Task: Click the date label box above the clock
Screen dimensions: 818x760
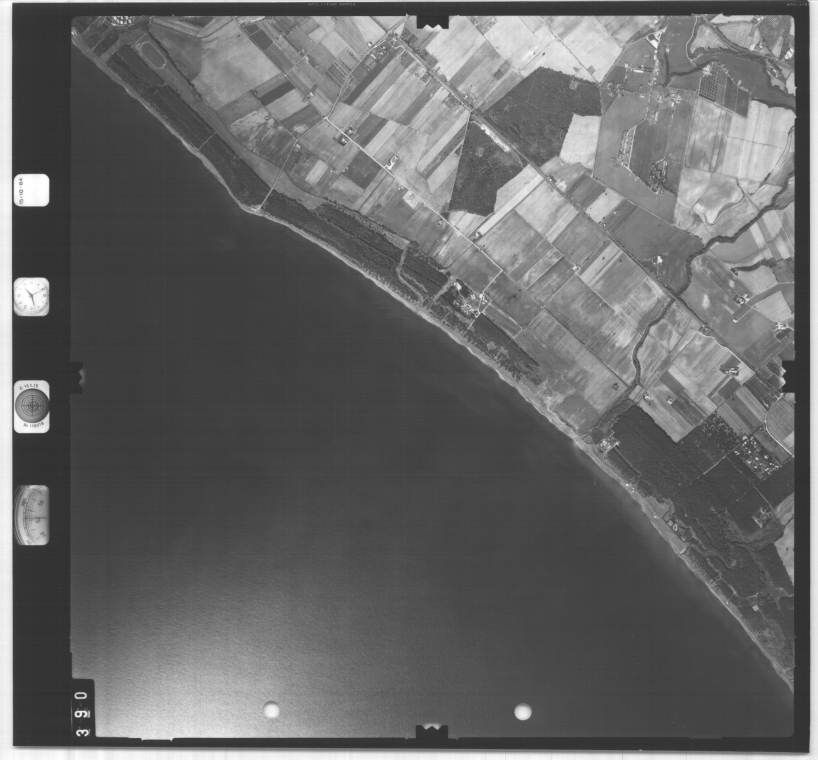Action: tap(31, 190)
